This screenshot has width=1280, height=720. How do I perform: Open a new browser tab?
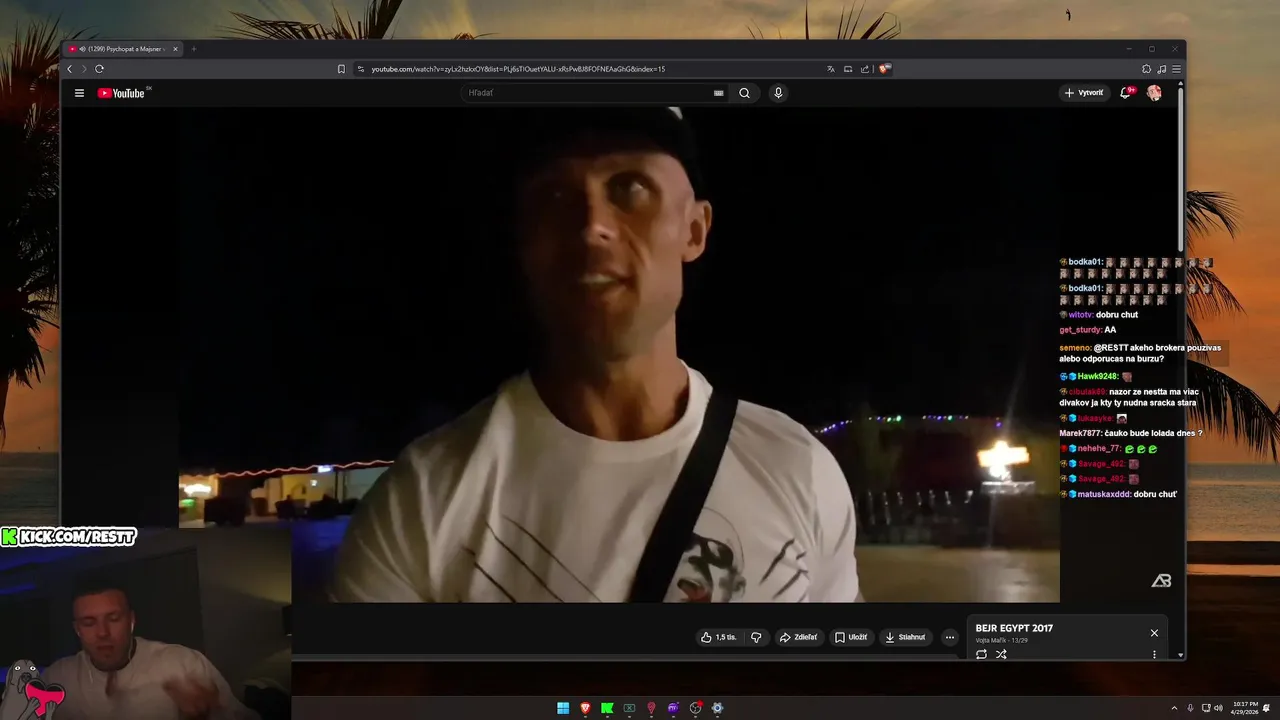(194, 49)
